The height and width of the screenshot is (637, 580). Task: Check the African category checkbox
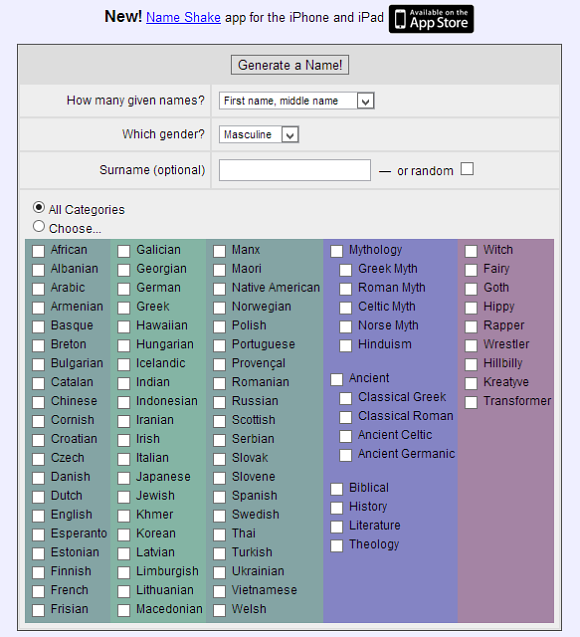[x=39, y=251]
